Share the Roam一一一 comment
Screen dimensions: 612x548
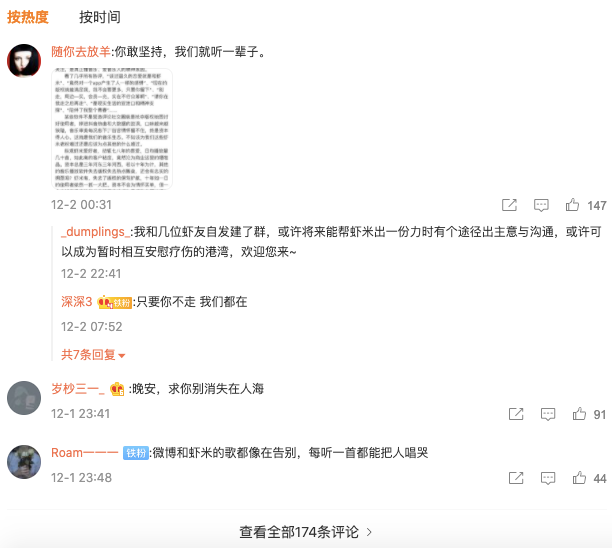click(x=516, y=478)
